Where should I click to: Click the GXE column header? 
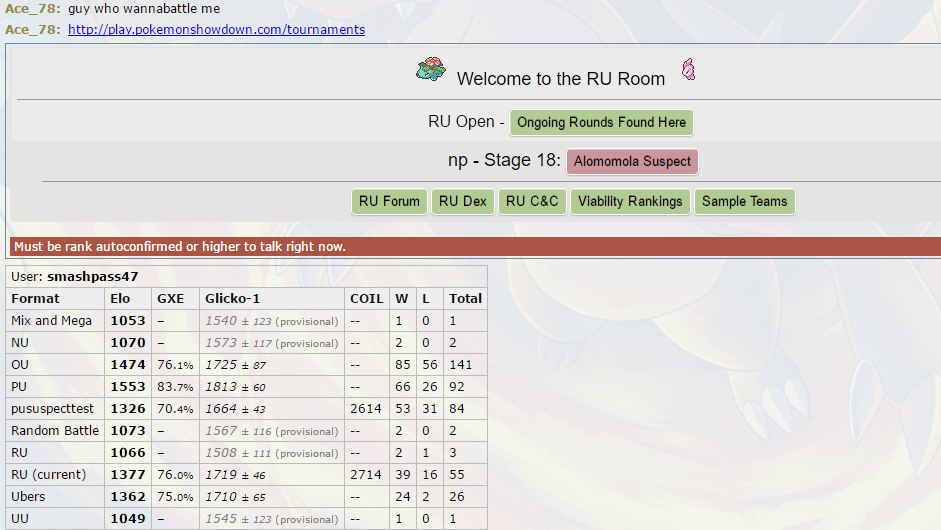[x=170, y=298]
